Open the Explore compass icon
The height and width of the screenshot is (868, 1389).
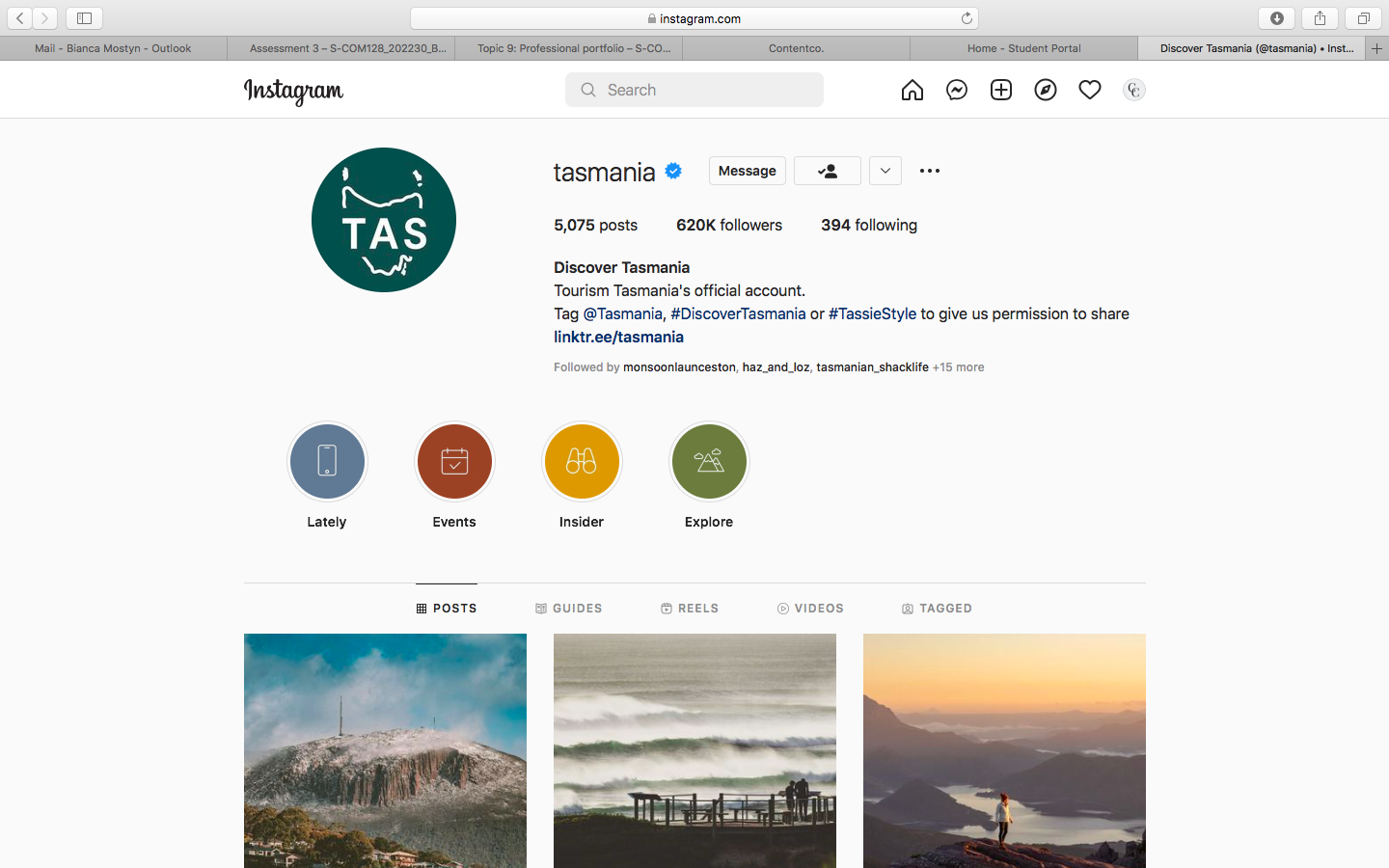point(1045,90)
